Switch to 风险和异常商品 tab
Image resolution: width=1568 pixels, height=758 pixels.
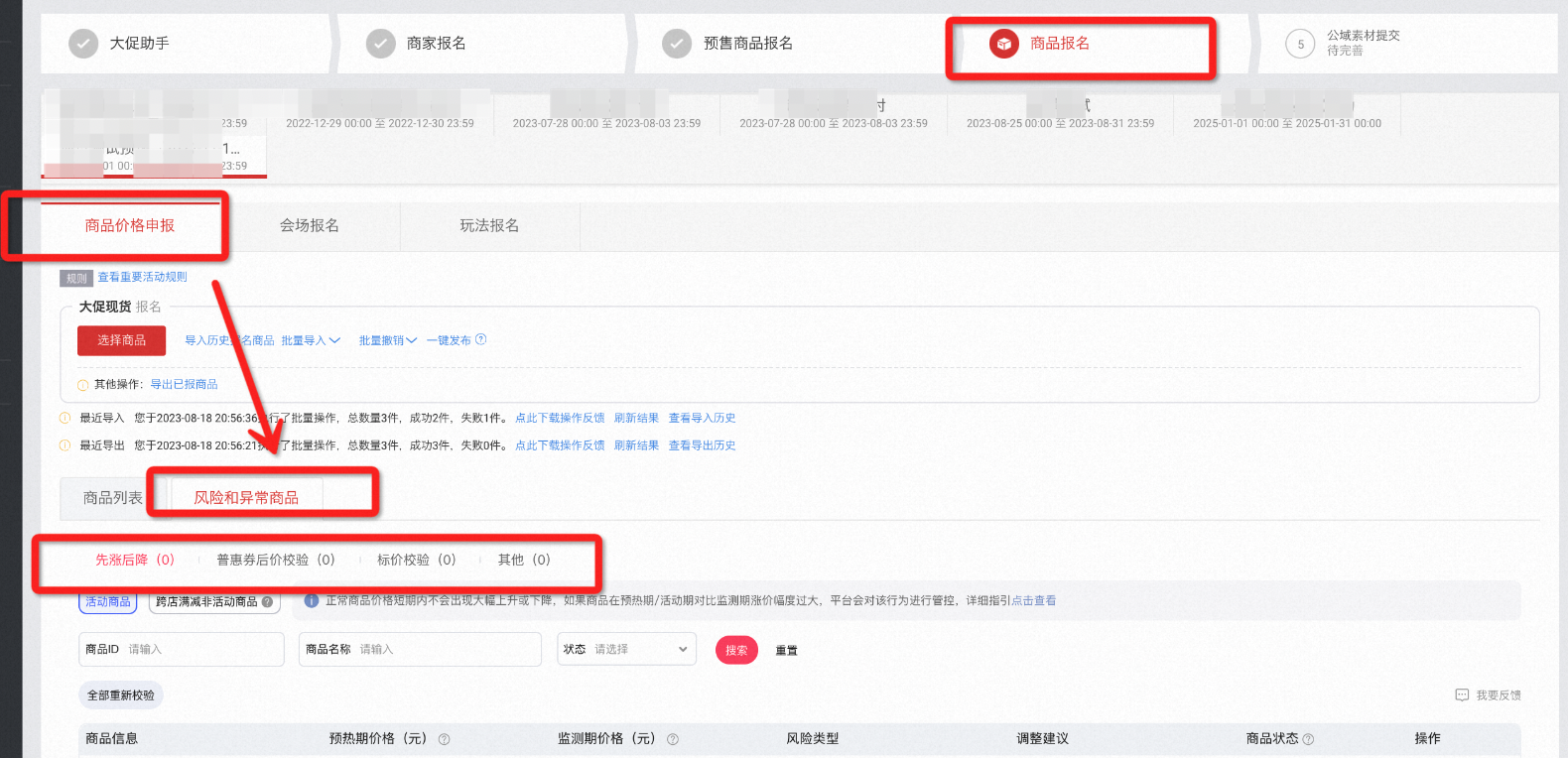click(246, 498)
